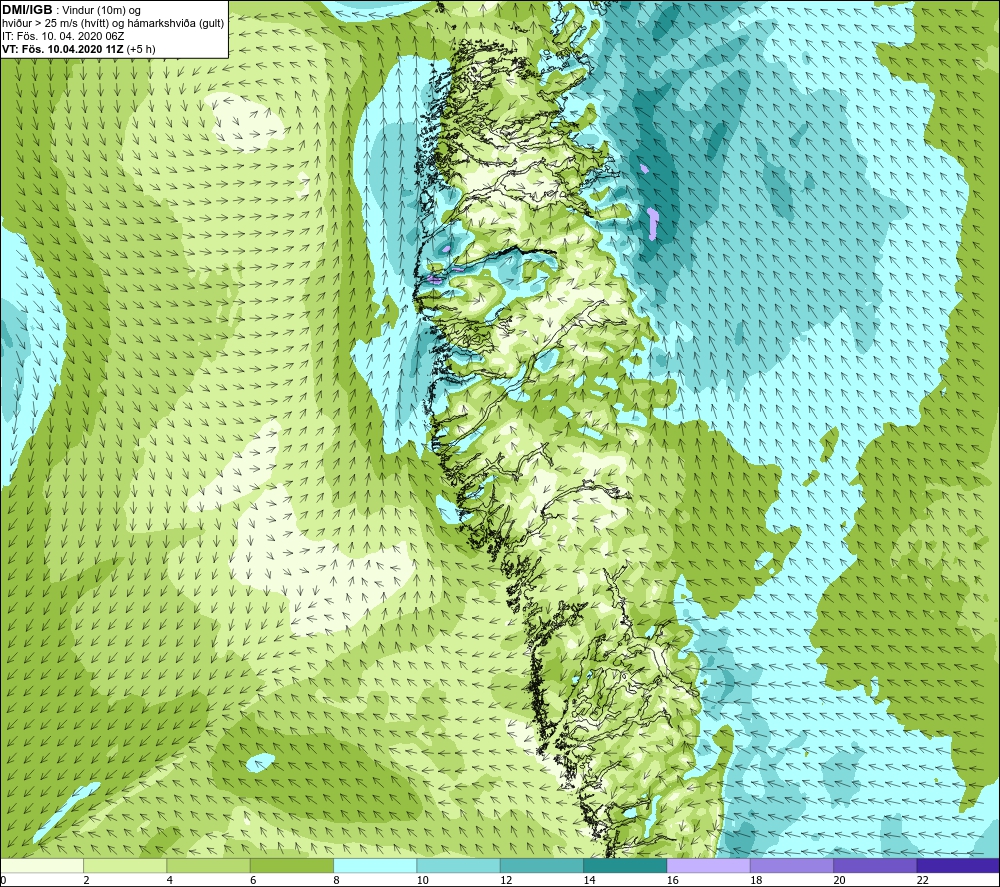
Task: Click the legend scale label '14'
Action: [589, 880]
